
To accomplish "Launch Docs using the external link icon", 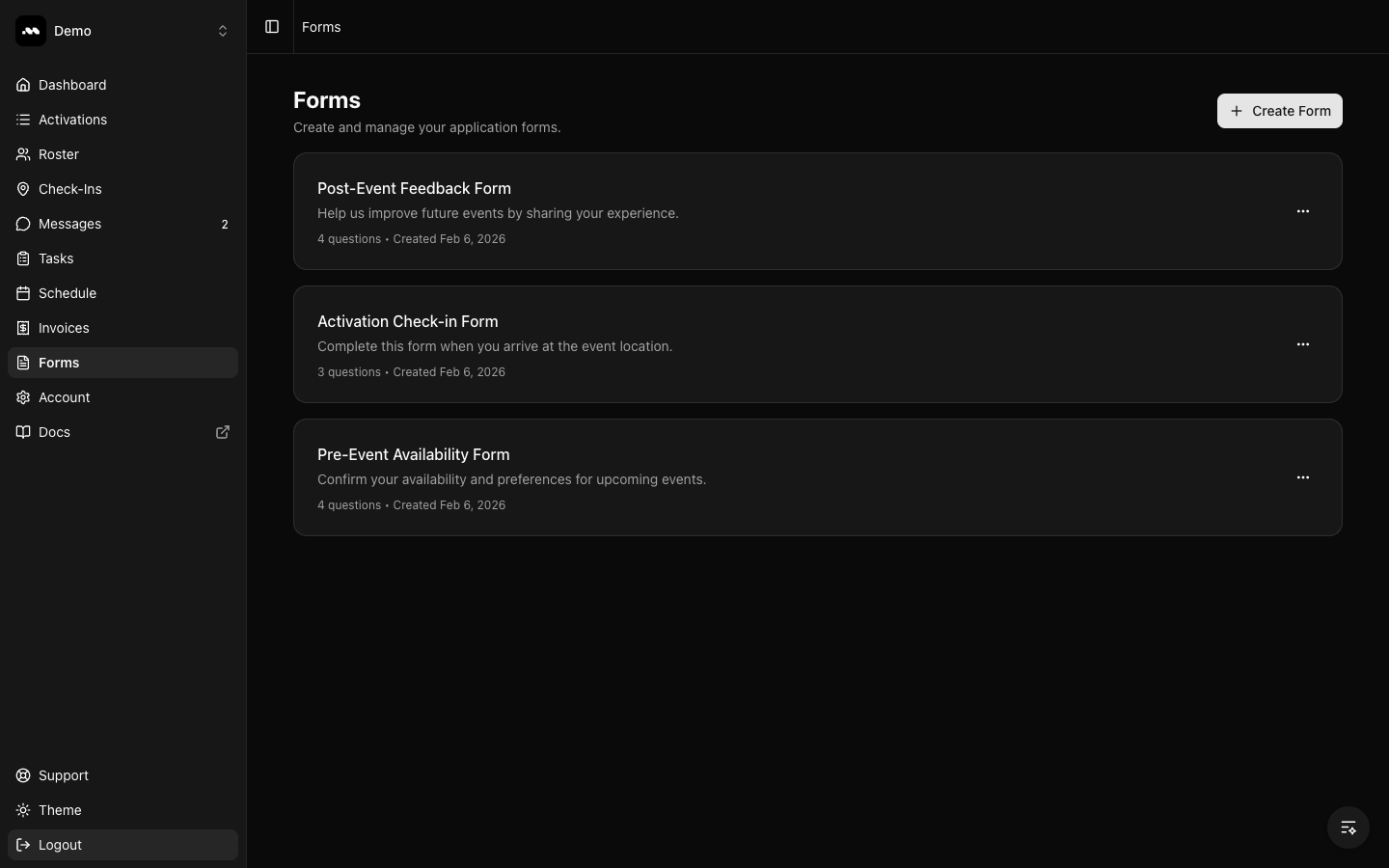I will tap(223, 432).
